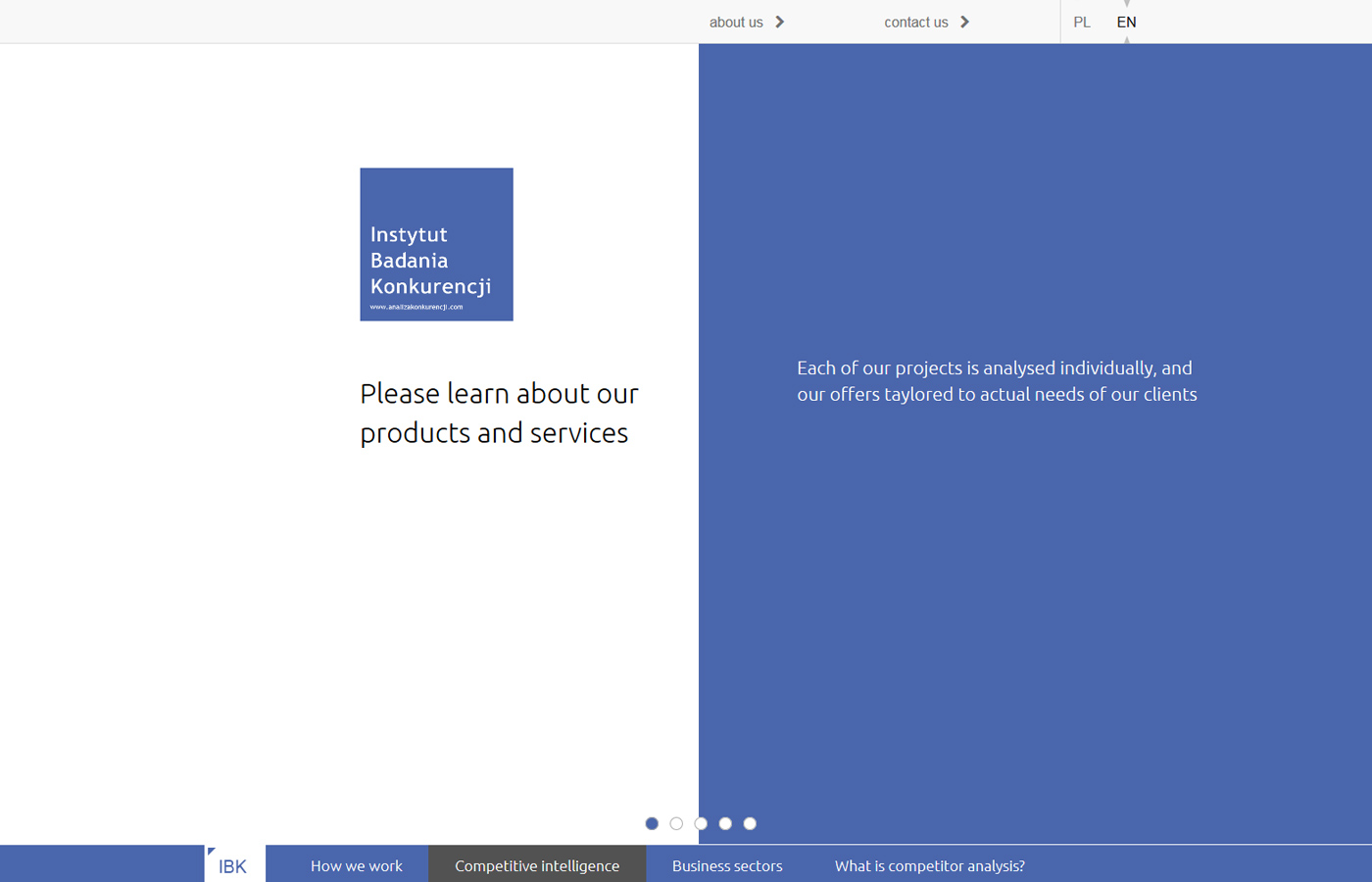The width and height of the screenshot is (1372, 882).
Task: Open the How we work tab
Action: coord(357,865)
